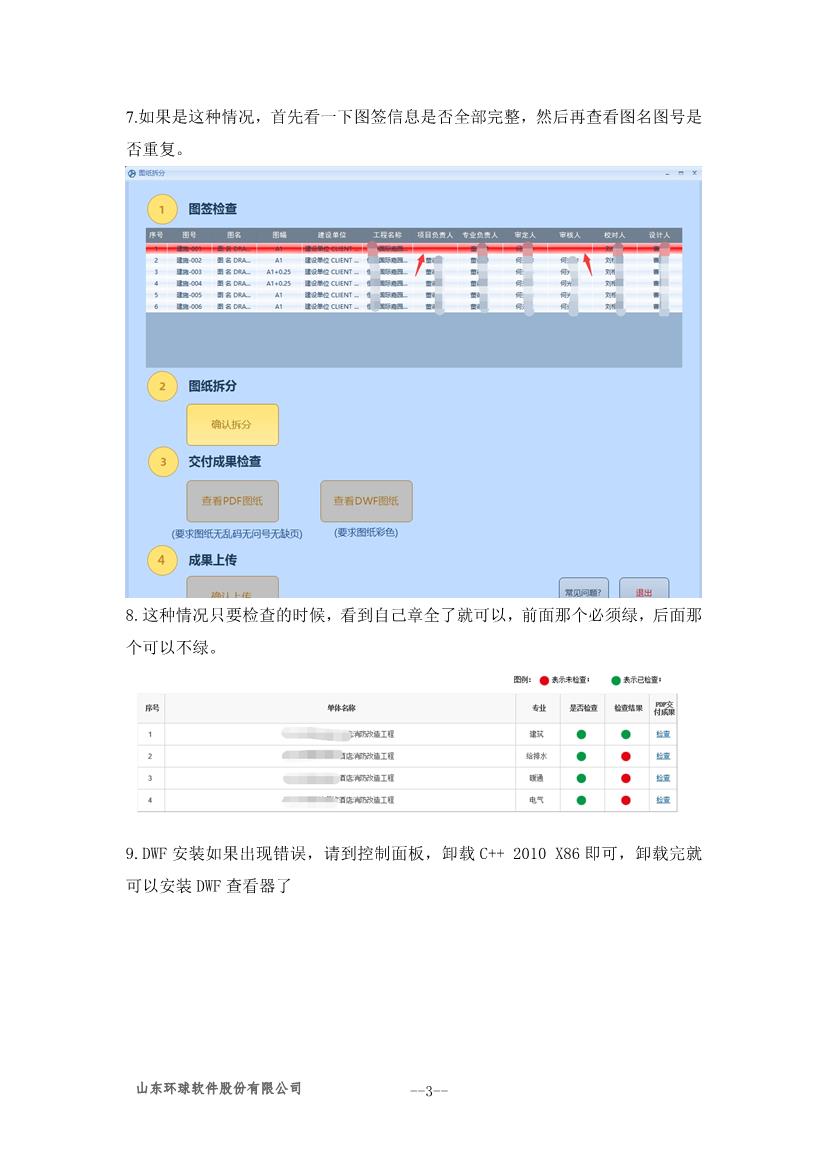Click the 电气 cell in the table
The width and height of the screenshot is (827, 1169).
coord(536,800)
